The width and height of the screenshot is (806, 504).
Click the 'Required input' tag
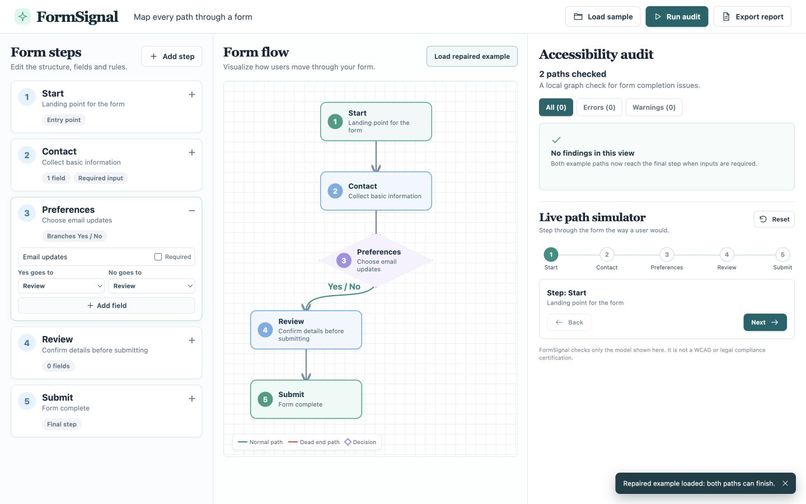(x=100, y=178)
